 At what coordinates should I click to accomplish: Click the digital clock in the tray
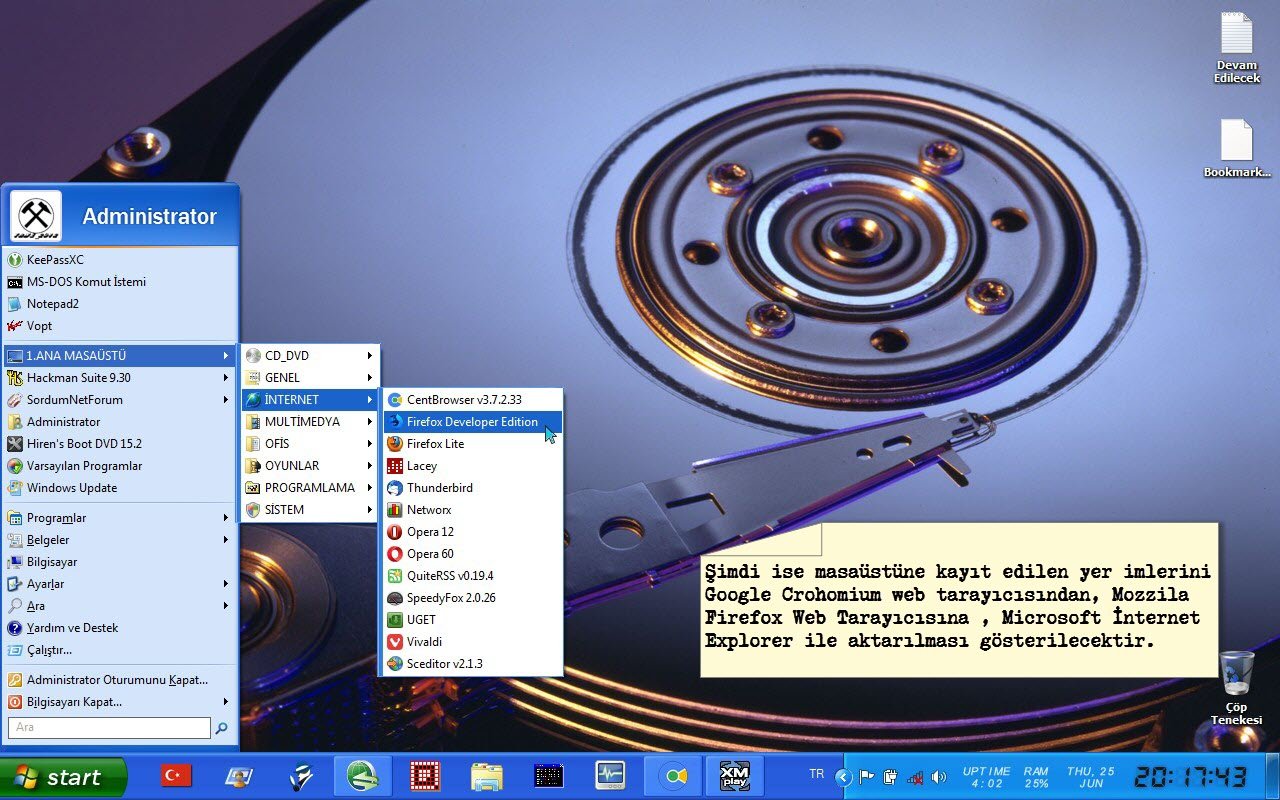1190,777
